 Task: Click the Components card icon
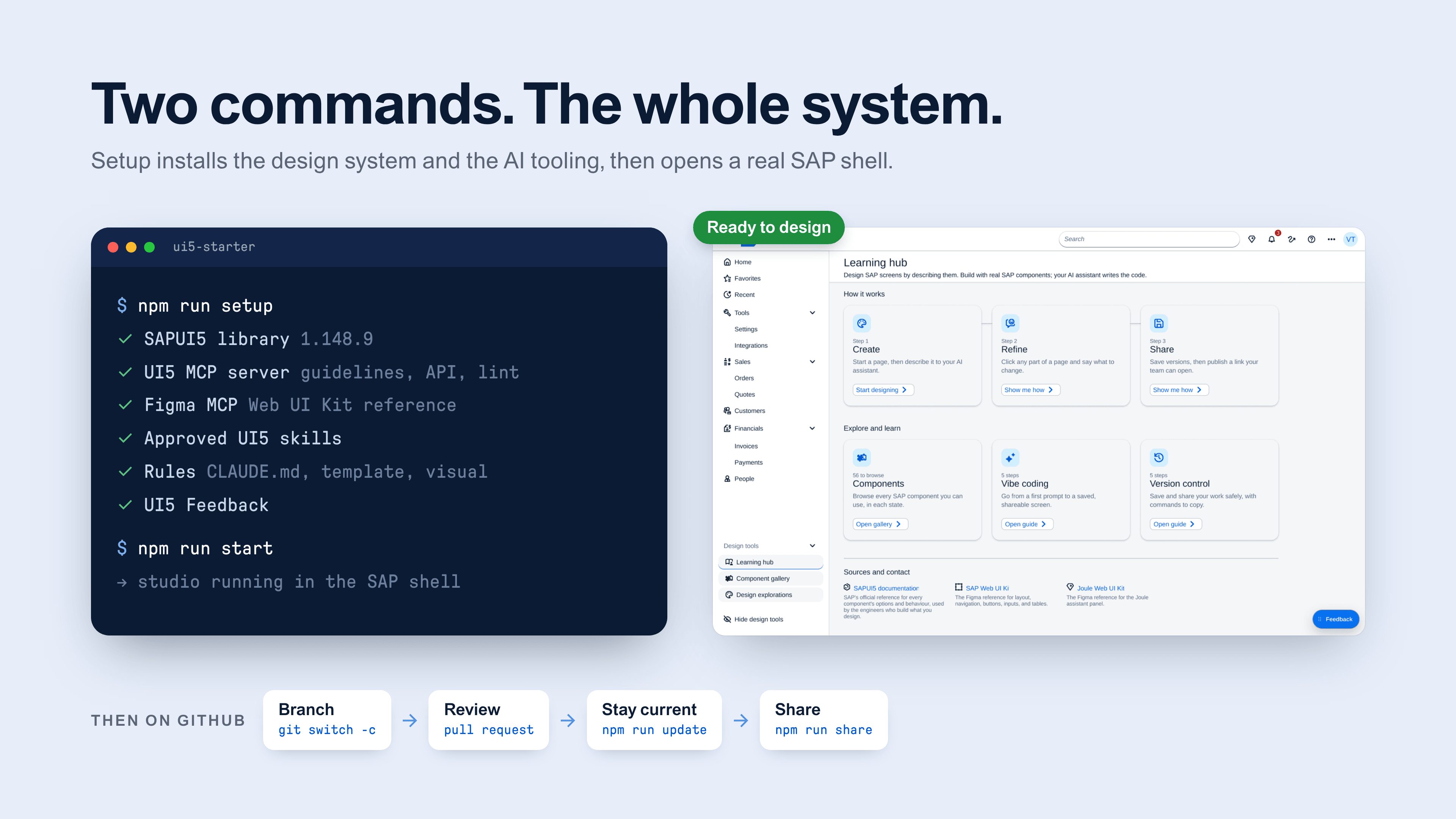(x=861, y=457)
